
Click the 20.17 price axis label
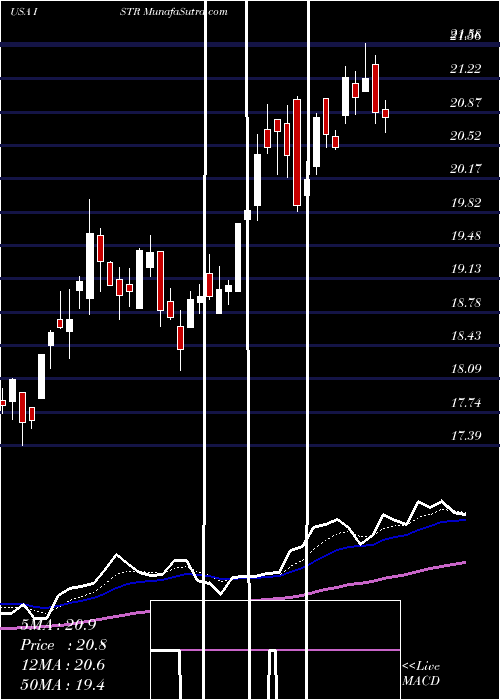click(x=466, y=169)
